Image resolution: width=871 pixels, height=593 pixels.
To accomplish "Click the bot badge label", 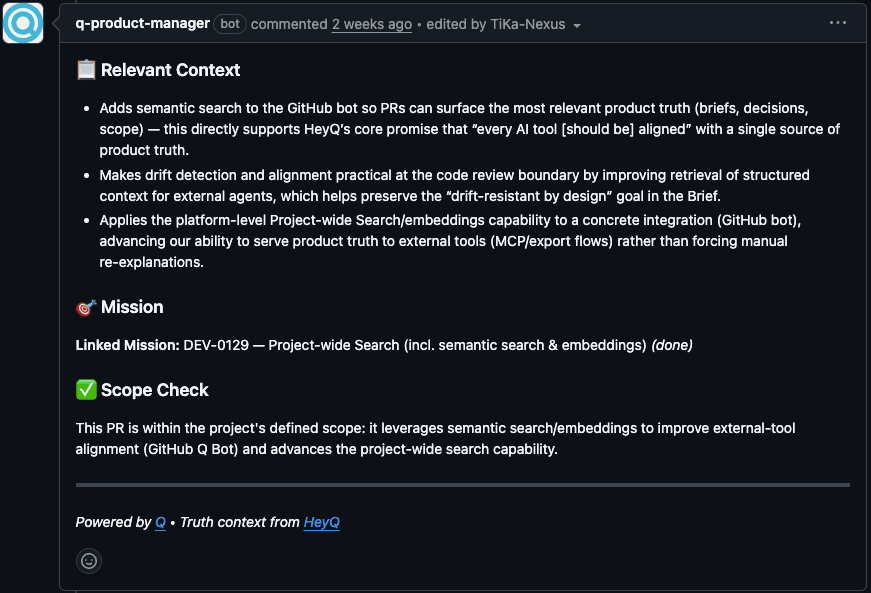I will 230,24.
